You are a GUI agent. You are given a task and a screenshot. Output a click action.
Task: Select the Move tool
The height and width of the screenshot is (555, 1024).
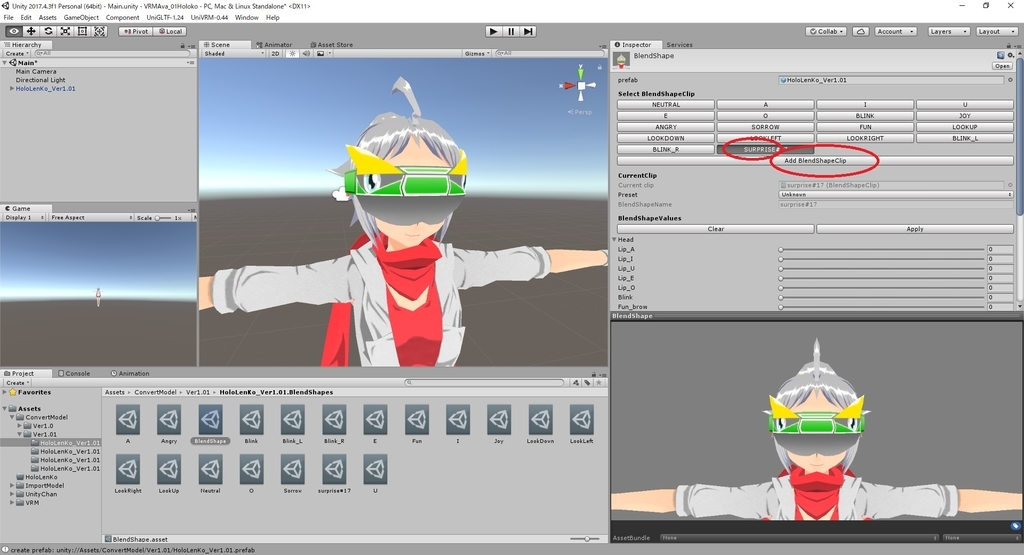31,31
